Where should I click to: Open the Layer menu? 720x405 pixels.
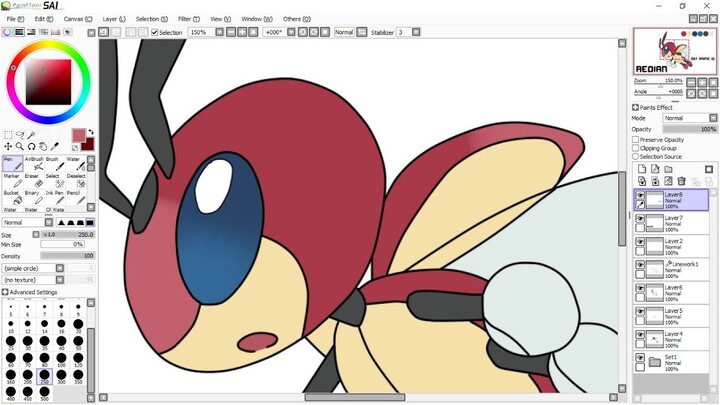click(x=114, y=19)
